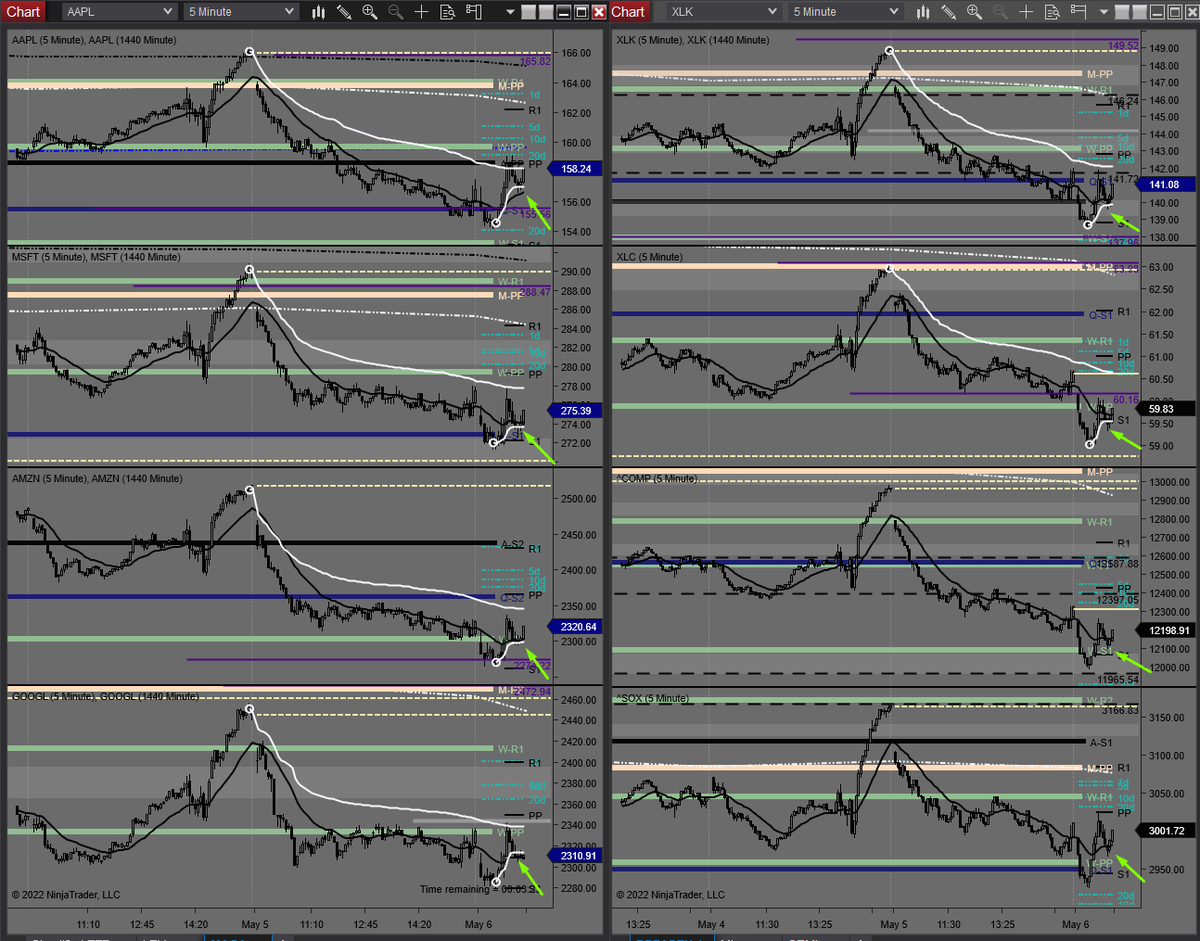1200x941 pixels.
Task: Click the Chart title of the XLK window
Action: (628, 12)
